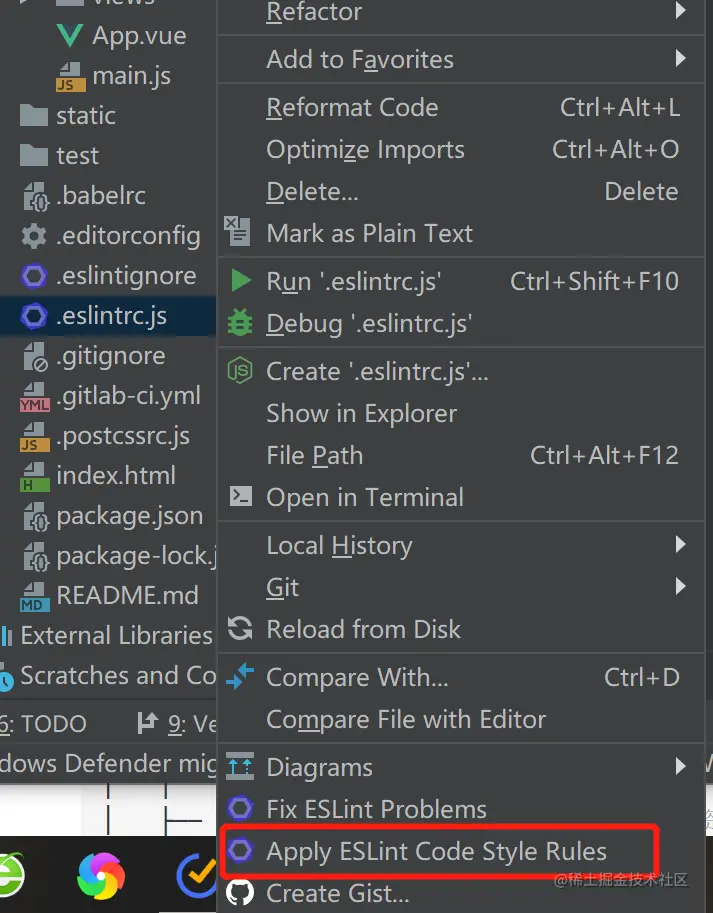Click the Debug '.eslintrc.js' bug icon
The width and height of the screenshot is (713, 913).
coord(240,323)
